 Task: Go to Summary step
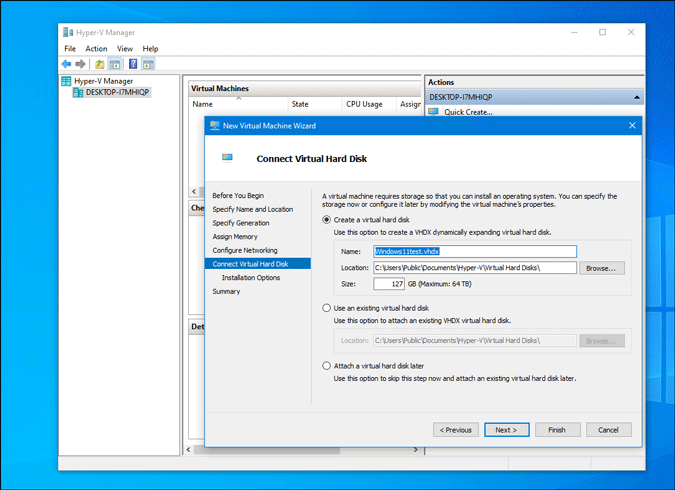226,292
